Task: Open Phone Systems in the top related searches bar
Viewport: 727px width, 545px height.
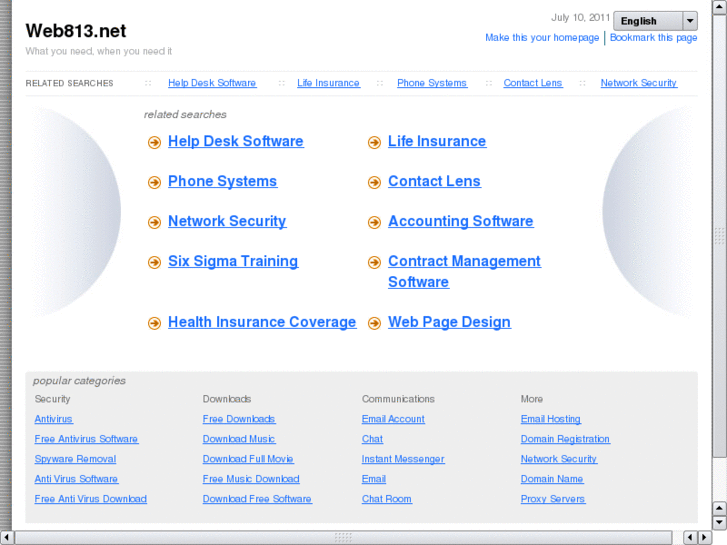Action: coord(432,83)
